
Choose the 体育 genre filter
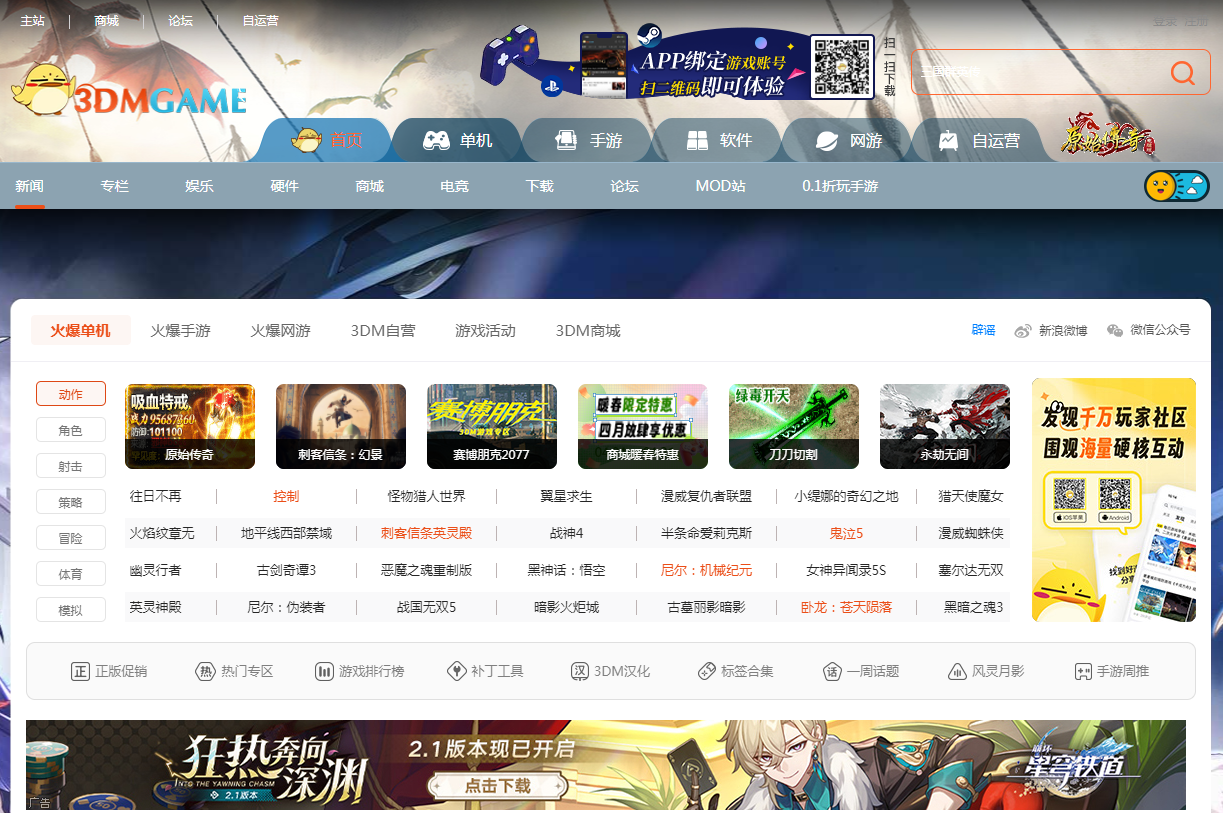(71, 574)
